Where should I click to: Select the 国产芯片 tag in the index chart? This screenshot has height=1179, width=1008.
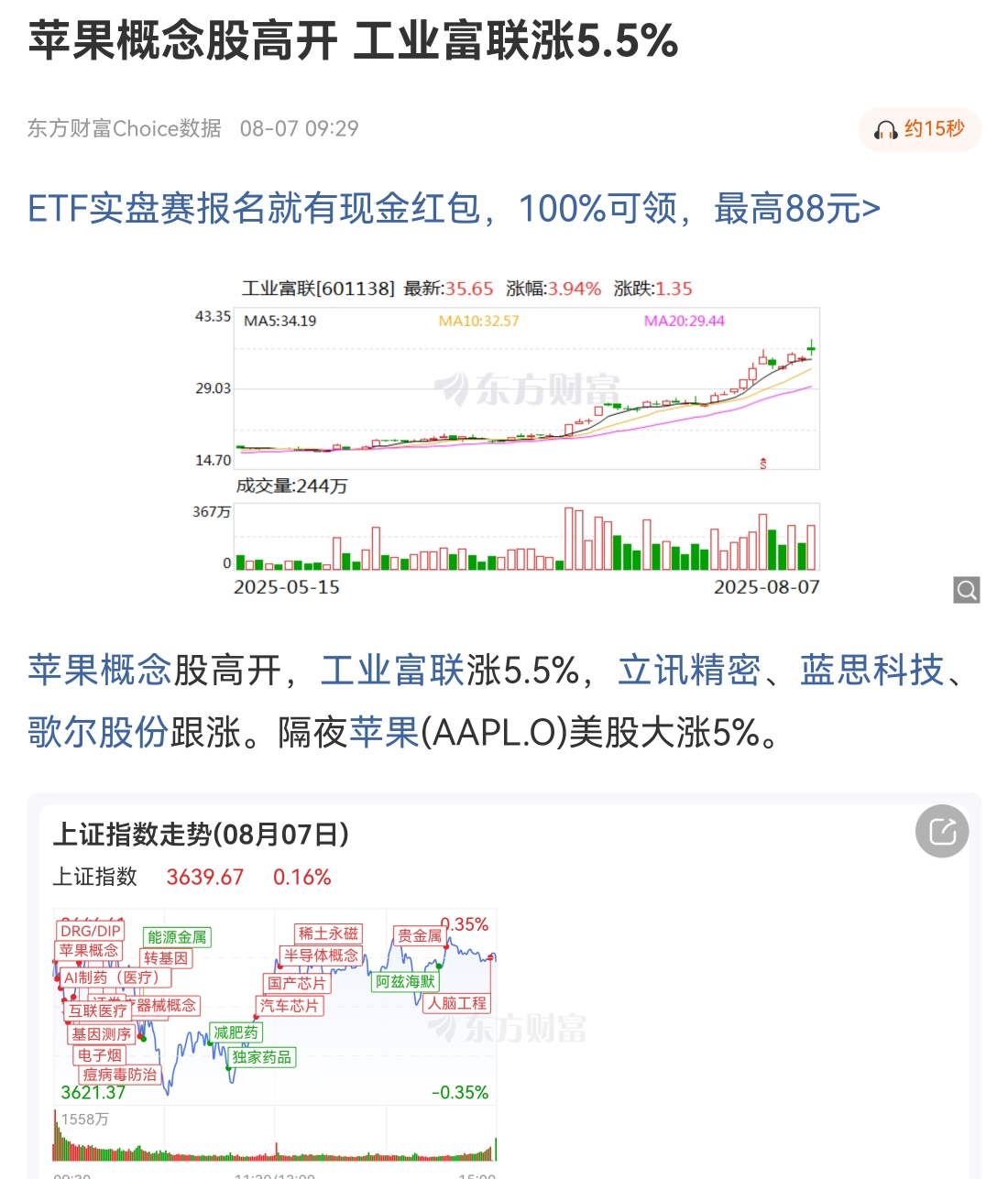point(297,983)
